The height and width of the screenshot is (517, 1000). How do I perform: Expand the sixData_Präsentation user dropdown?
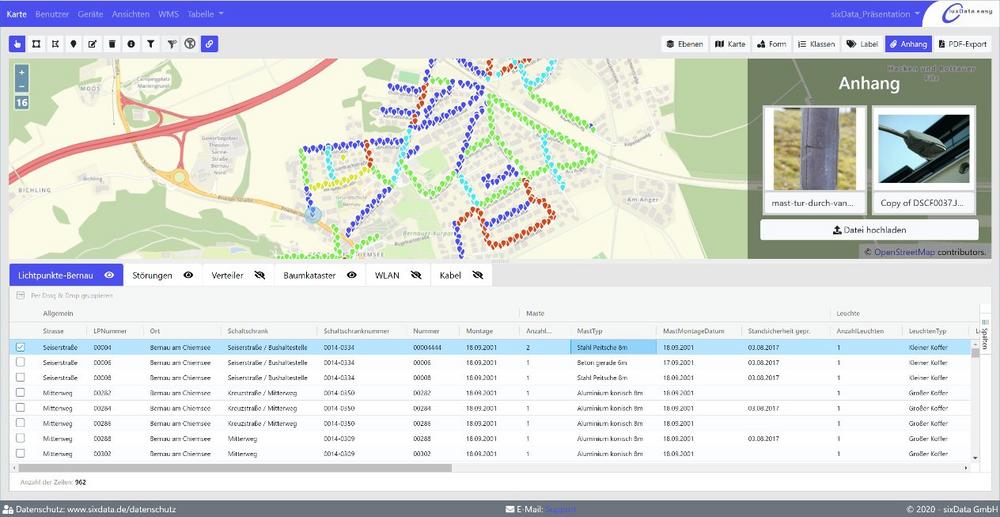pos(871,14)
